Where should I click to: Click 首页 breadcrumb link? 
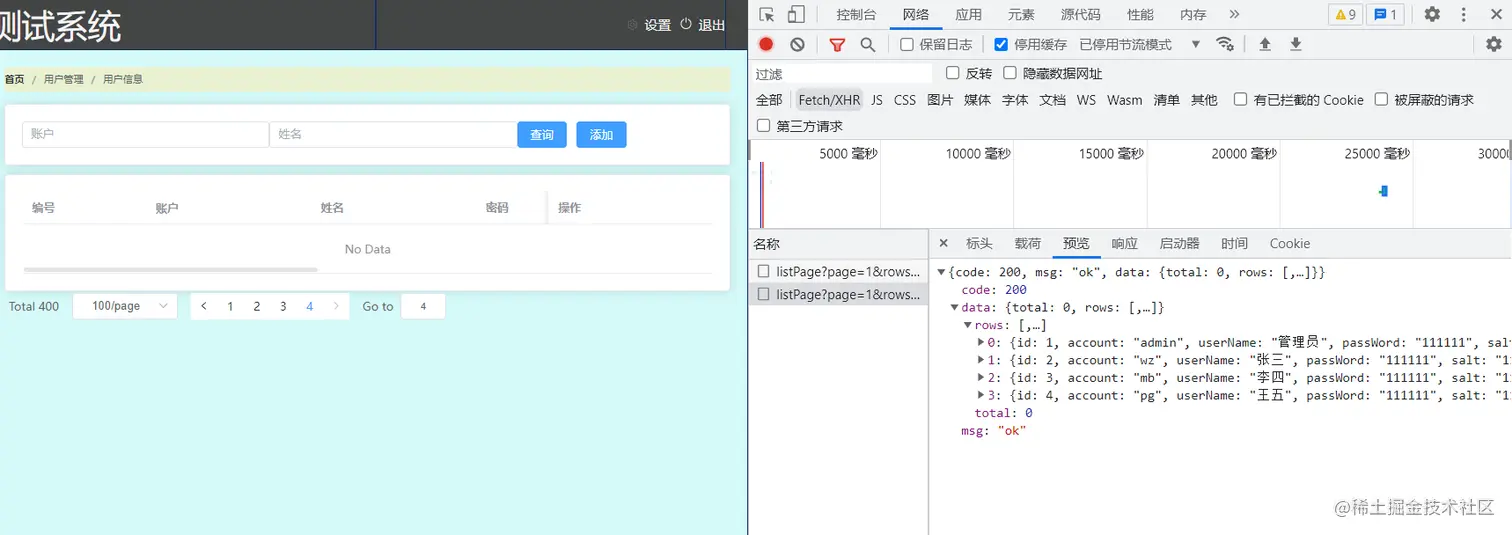pyautogui.click(x=14, y=79)
